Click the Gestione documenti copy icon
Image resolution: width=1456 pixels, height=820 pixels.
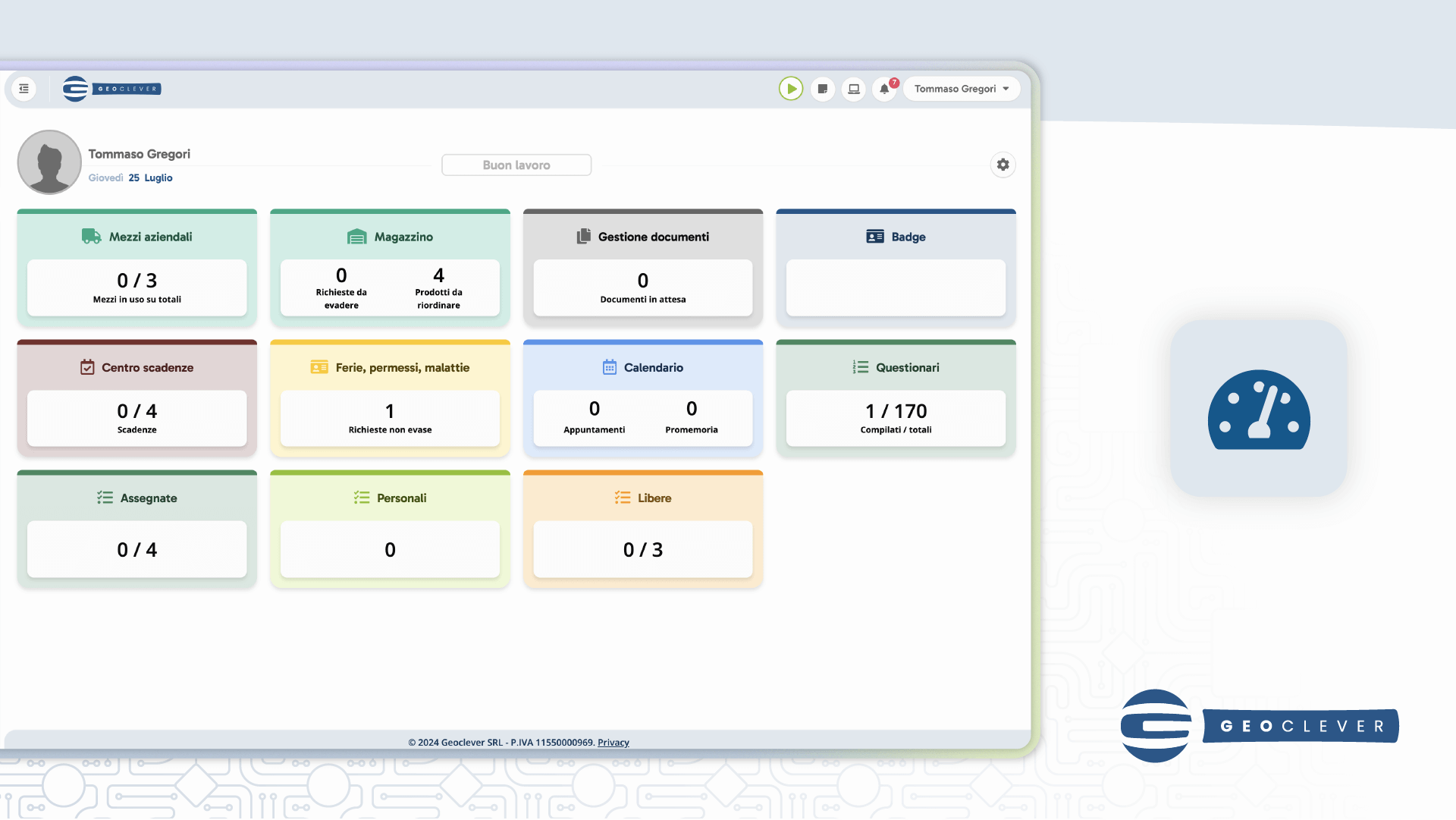[584, 237]
